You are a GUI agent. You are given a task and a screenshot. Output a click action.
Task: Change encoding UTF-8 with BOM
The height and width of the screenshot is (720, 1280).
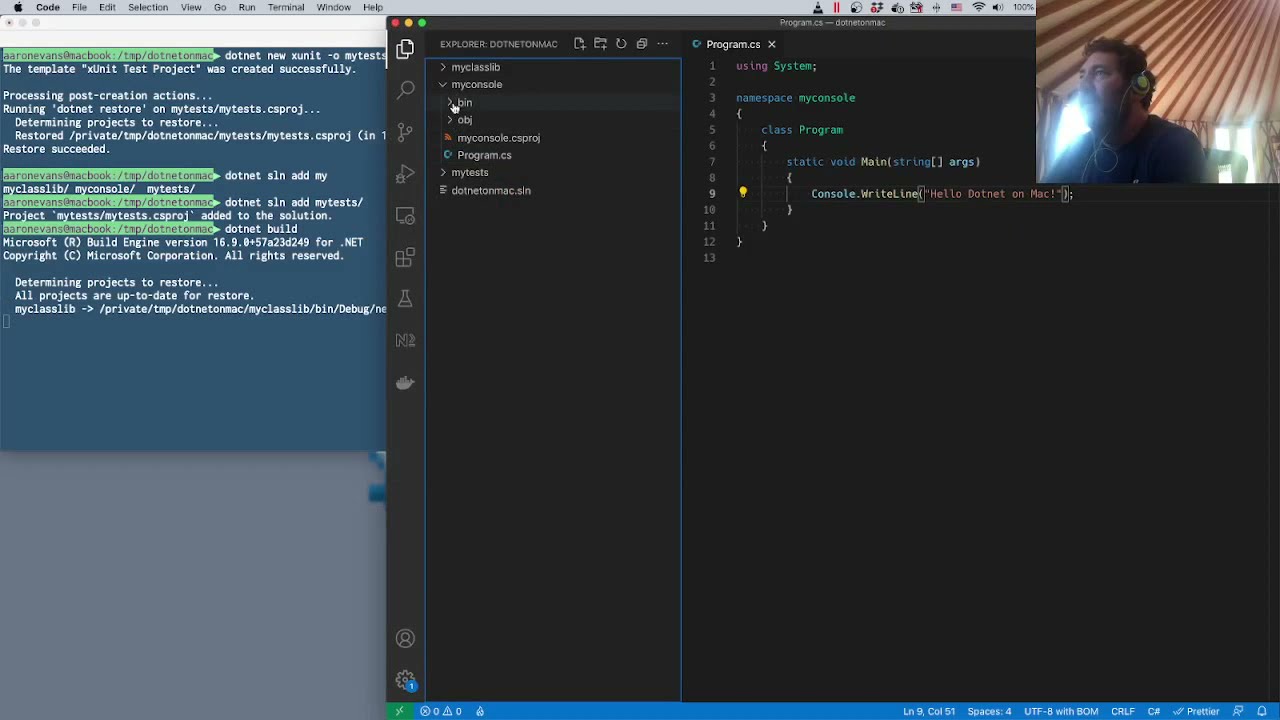(x=1061, y=711)
